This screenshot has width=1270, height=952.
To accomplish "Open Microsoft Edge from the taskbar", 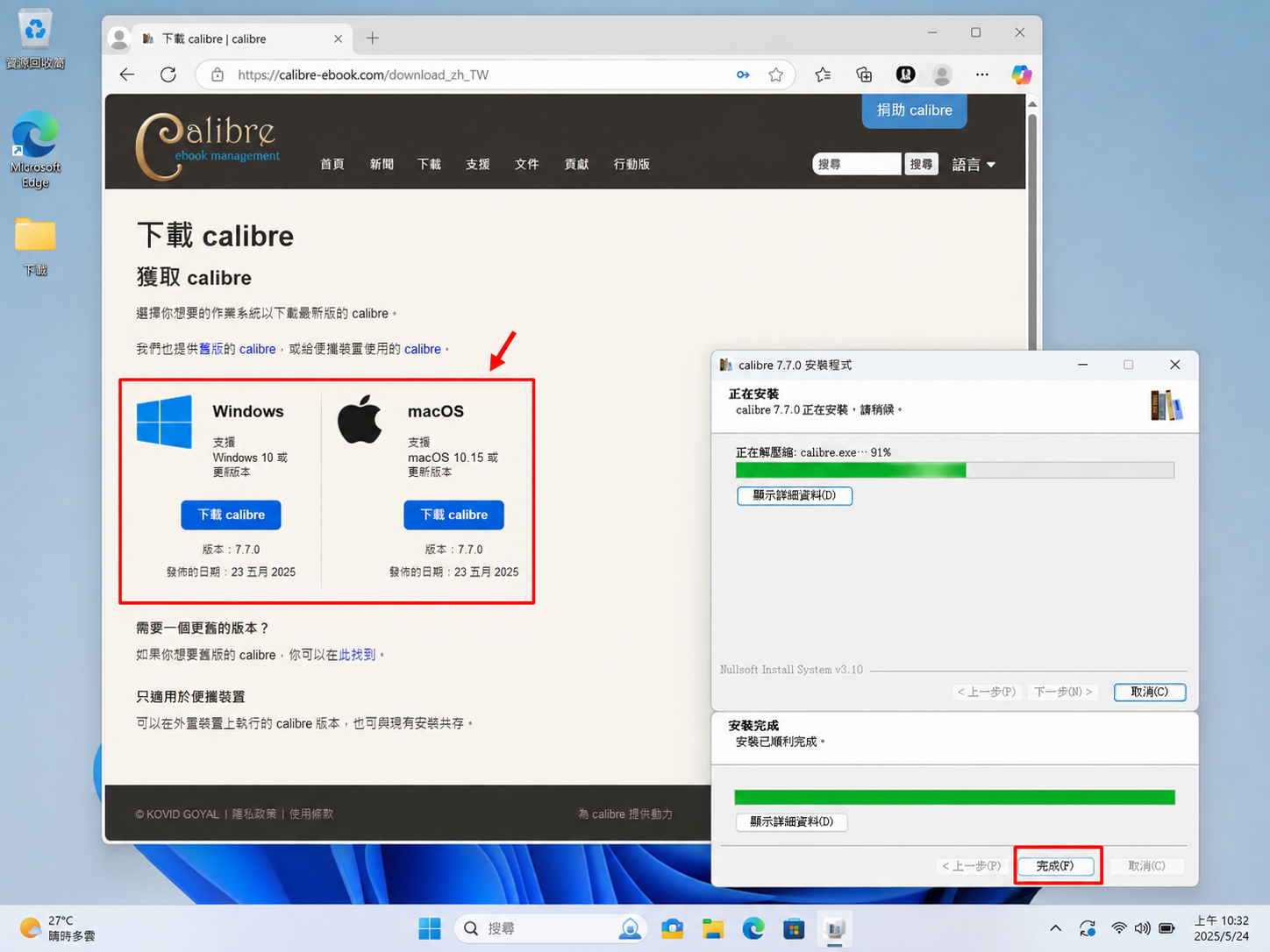I will 753,928.
